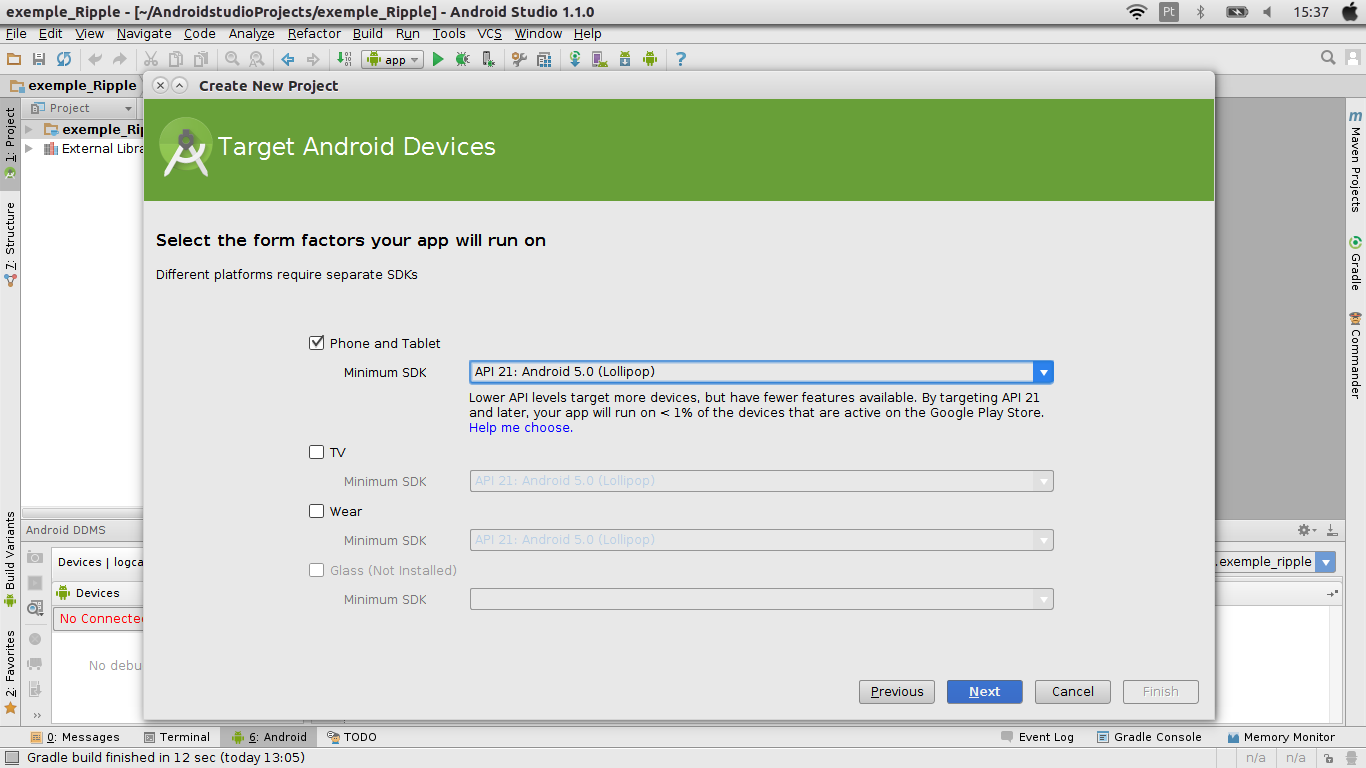Screen dimensions: 1366x768
Task: Open Android Device Monitor icon
Action: [650, 59]
